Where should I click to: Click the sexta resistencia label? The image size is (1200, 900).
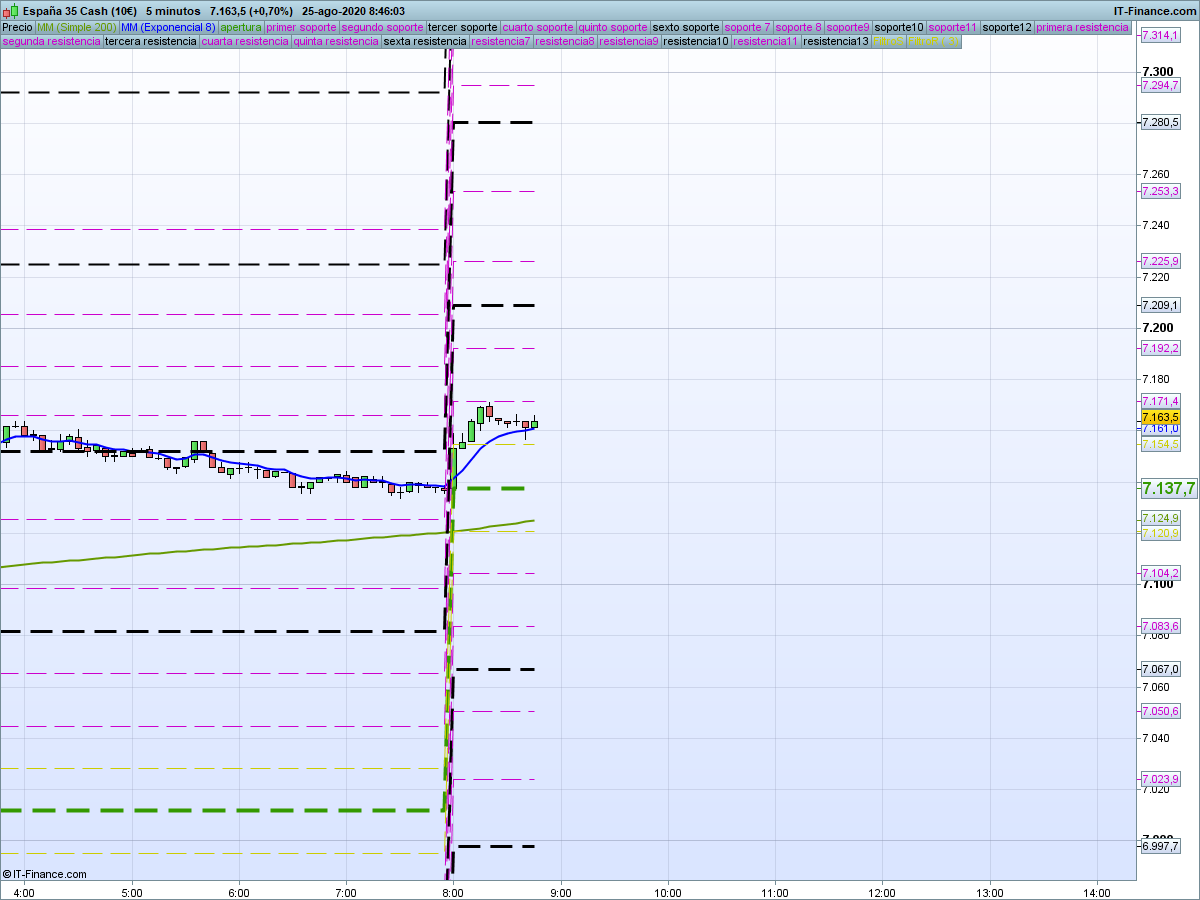(x=425, y=42)
